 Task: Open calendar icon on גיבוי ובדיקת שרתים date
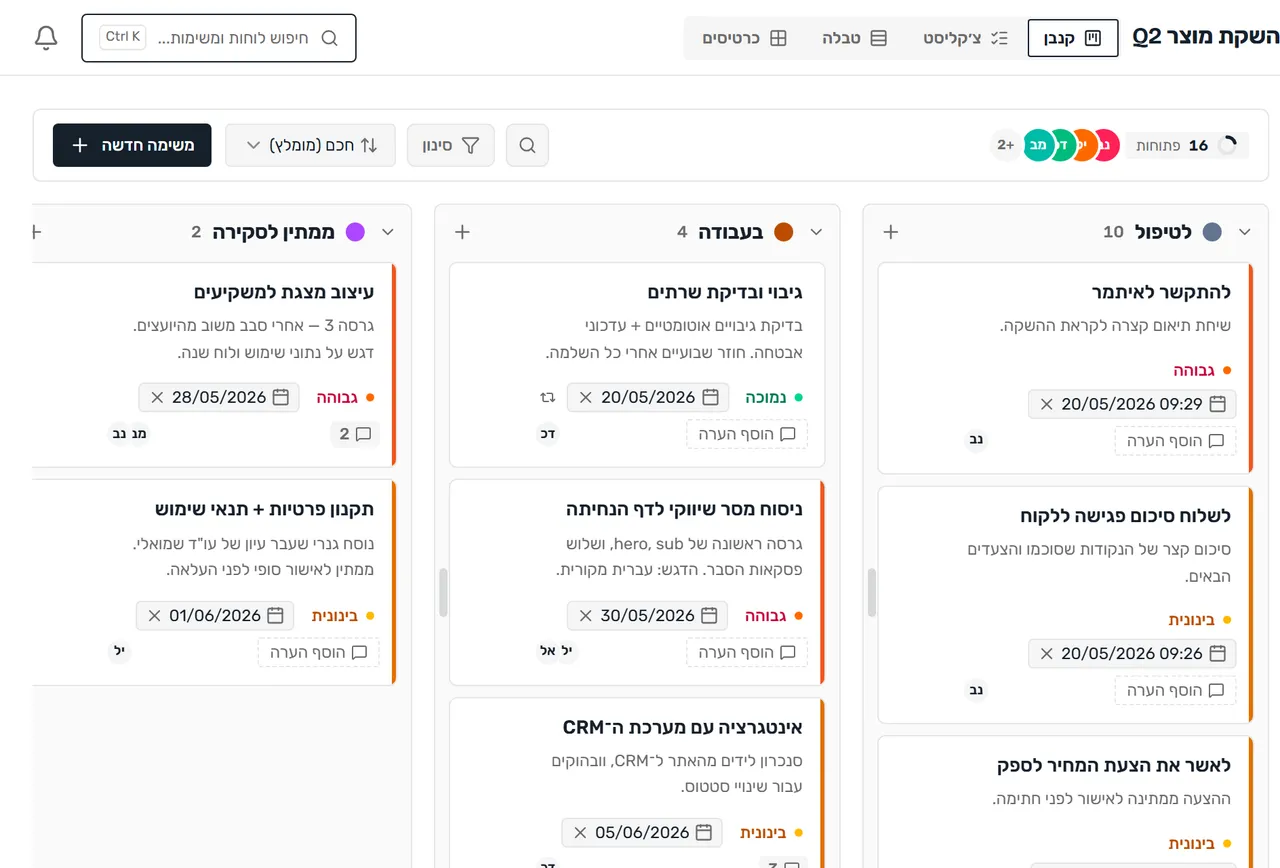point(710,397)
